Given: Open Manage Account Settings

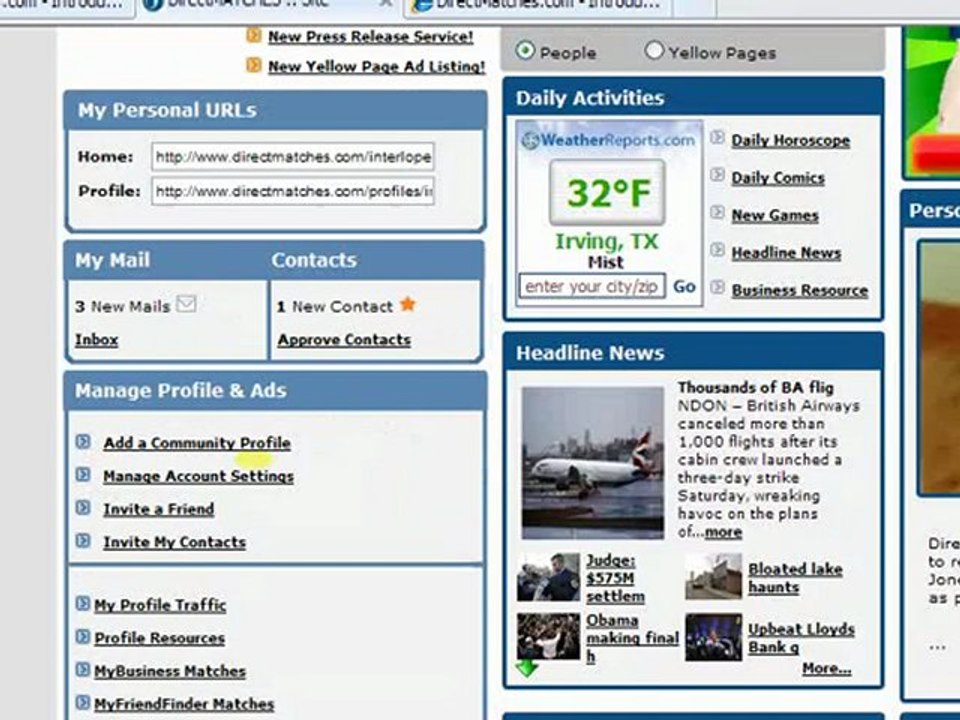Looking at the screenshot, I should click(198, 476).
